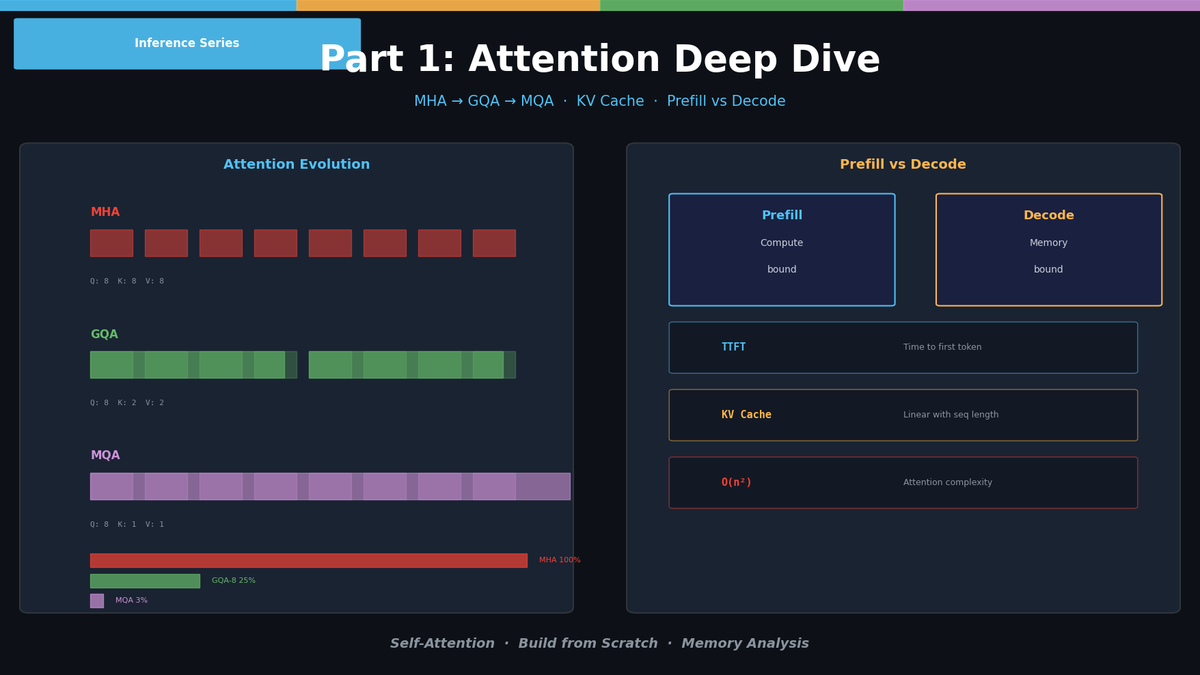Click the purple segment of the top color strip

(1051, 5)
